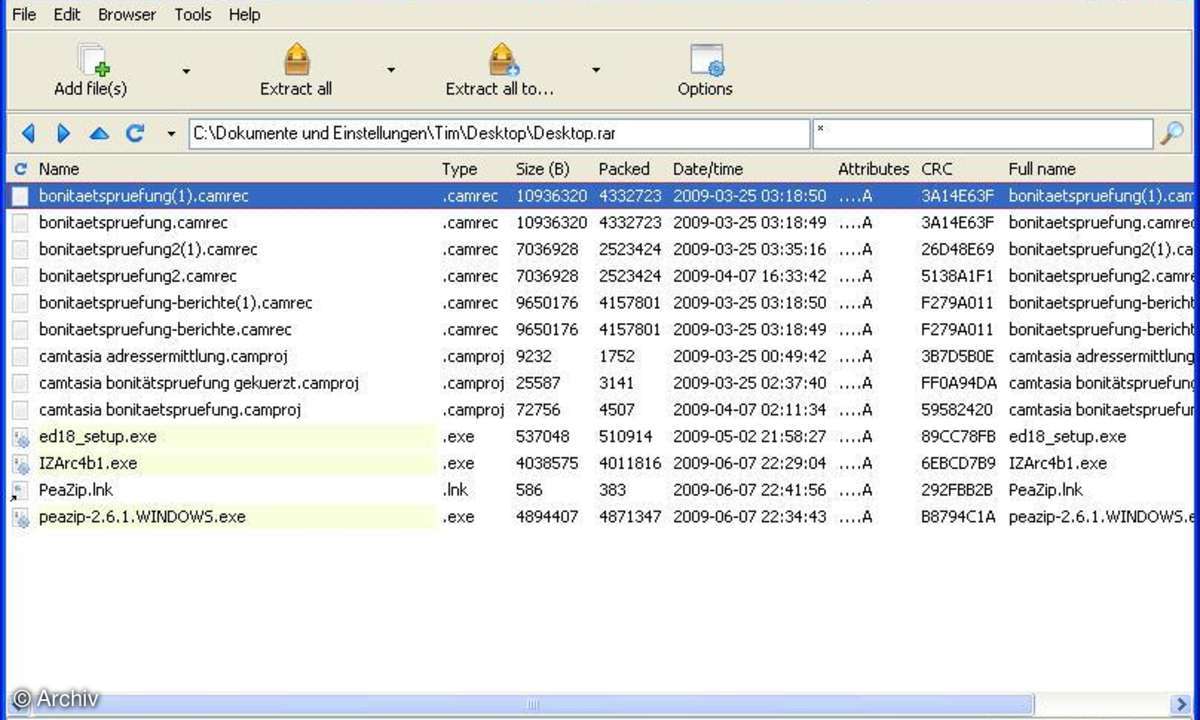Select camtasia bonitaetspruefung.camproj file name
Screen dimensions: 1200x720
(x=170, y=410)
